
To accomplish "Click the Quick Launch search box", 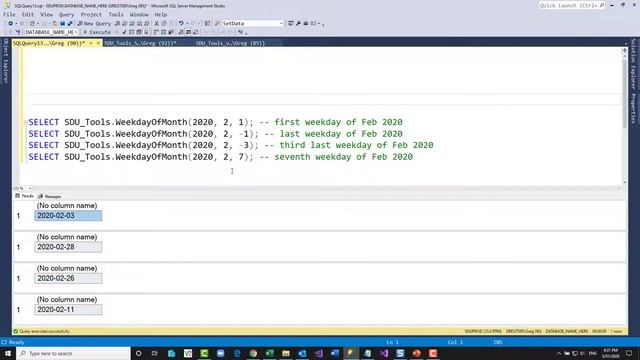I will click(x=571, y=5).
